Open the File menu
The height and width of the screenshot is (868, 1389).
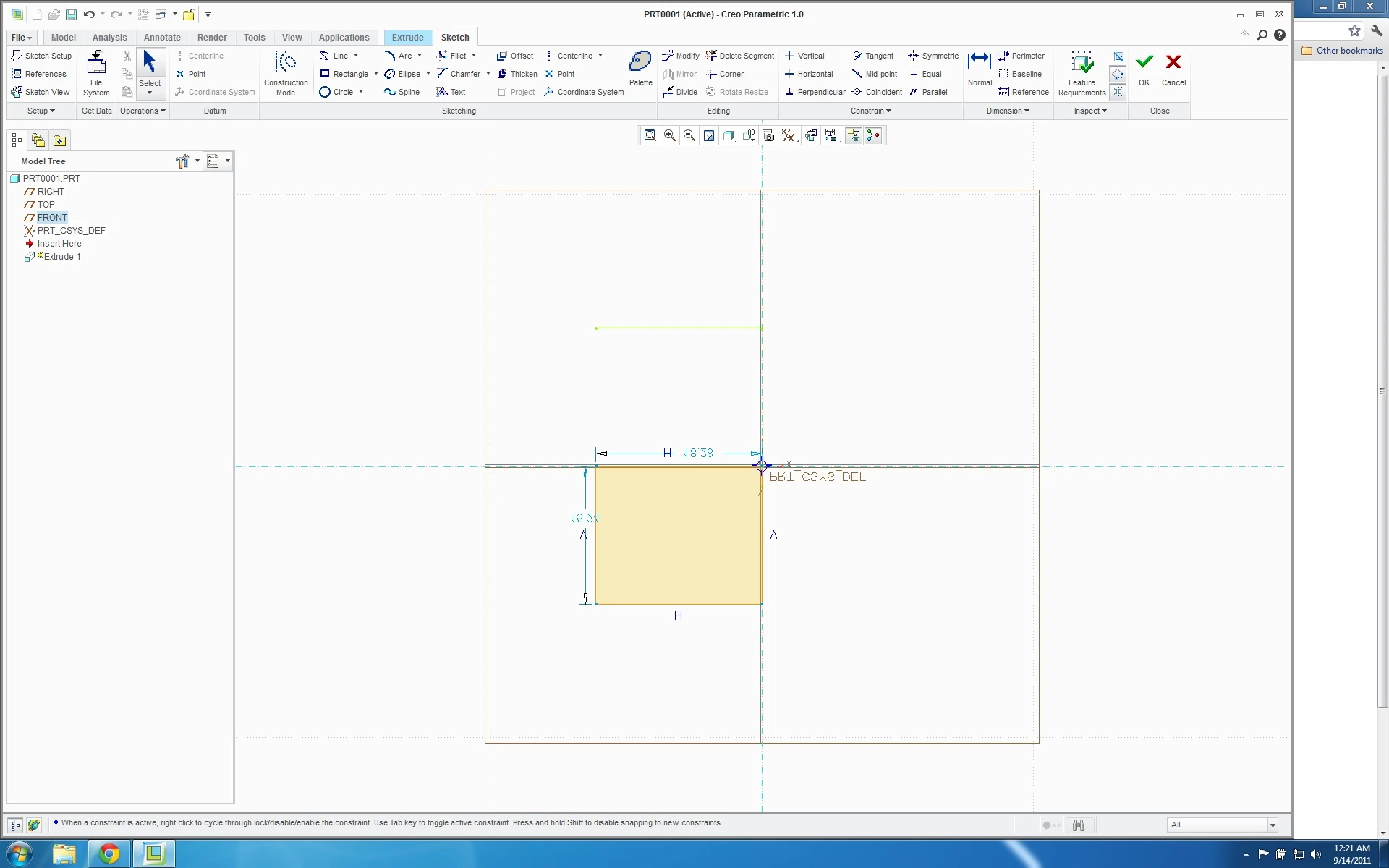pos(21,38)
